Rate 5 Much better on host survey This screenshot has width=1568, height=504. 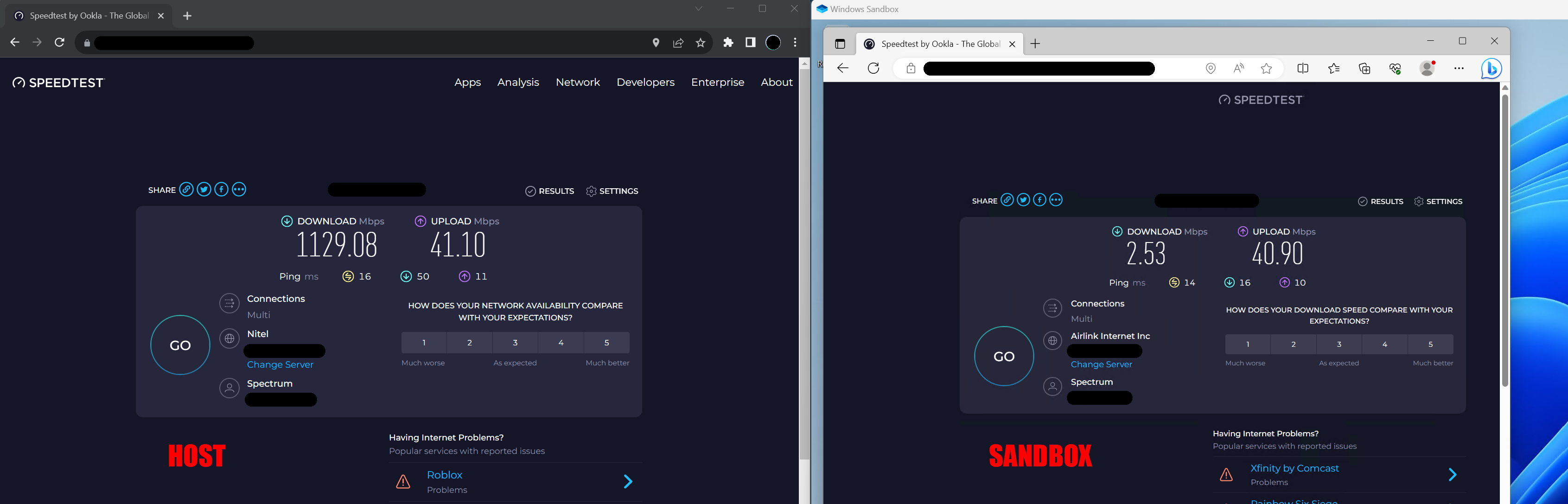click(607, 343)
